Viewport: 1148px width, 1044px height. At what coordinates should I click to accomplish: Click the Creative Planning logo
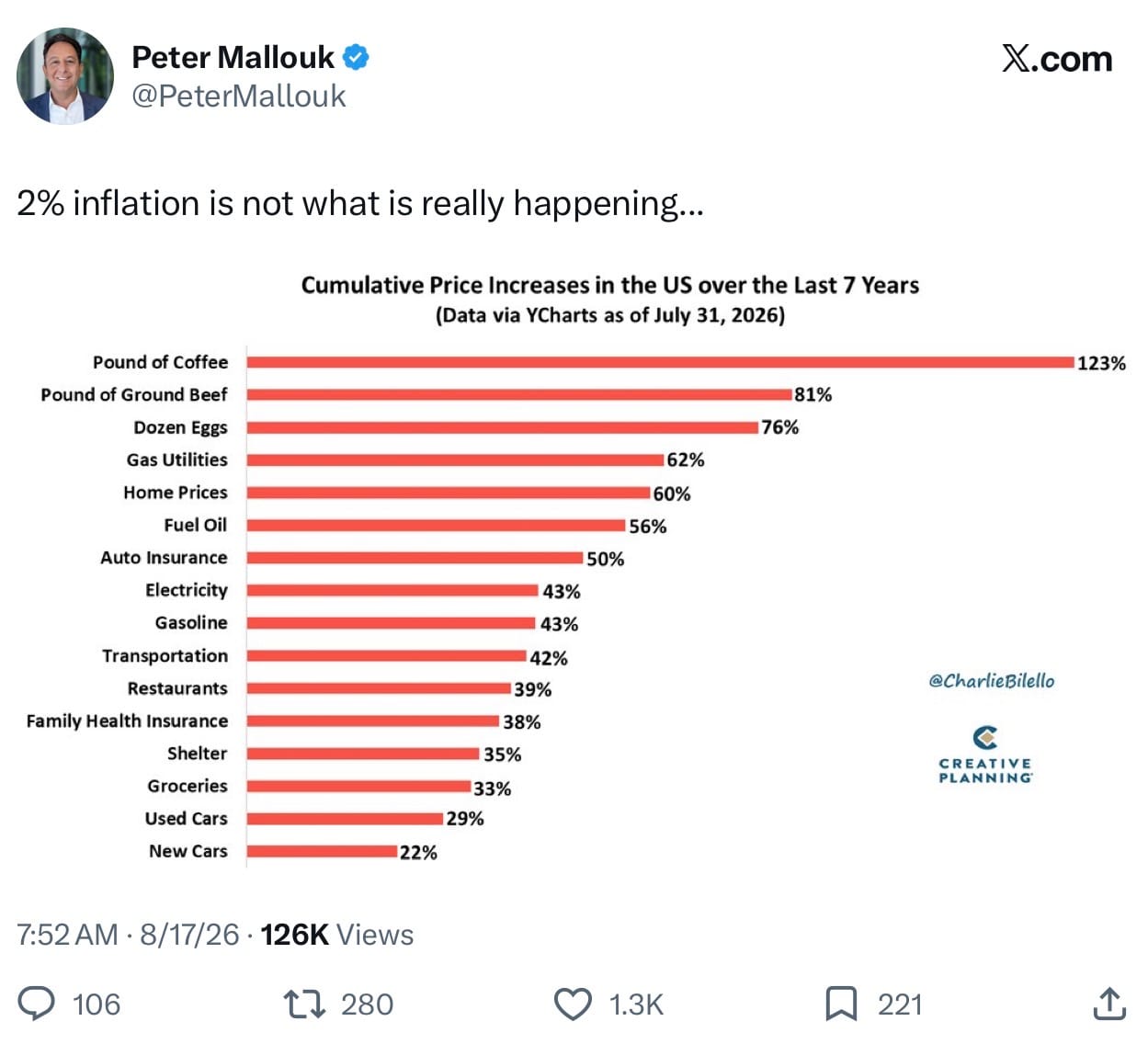coord(985,755)
